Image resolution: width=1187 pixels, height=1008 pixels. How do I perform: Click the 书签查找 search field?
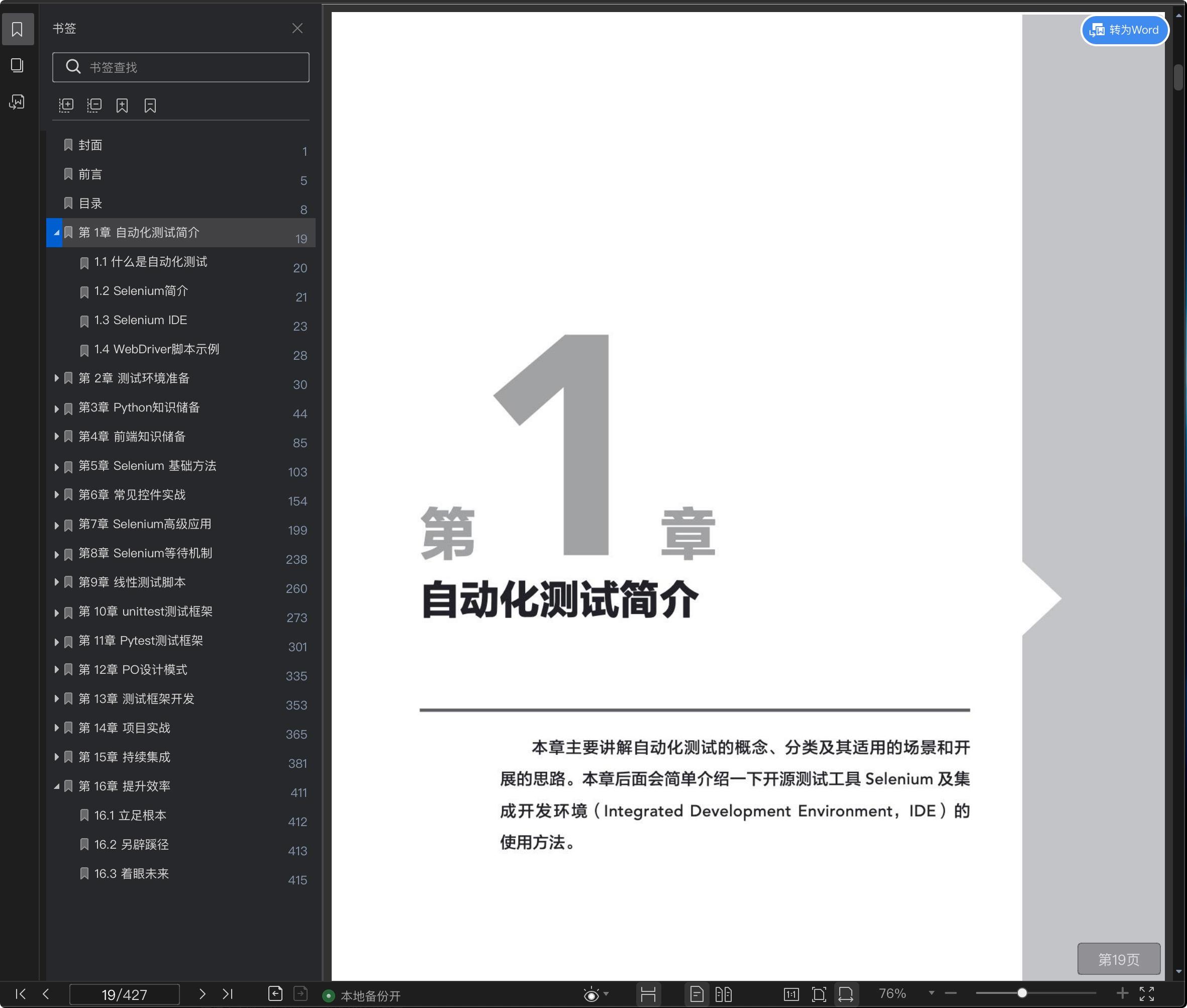pyautogui.click(x=180, y=67)
